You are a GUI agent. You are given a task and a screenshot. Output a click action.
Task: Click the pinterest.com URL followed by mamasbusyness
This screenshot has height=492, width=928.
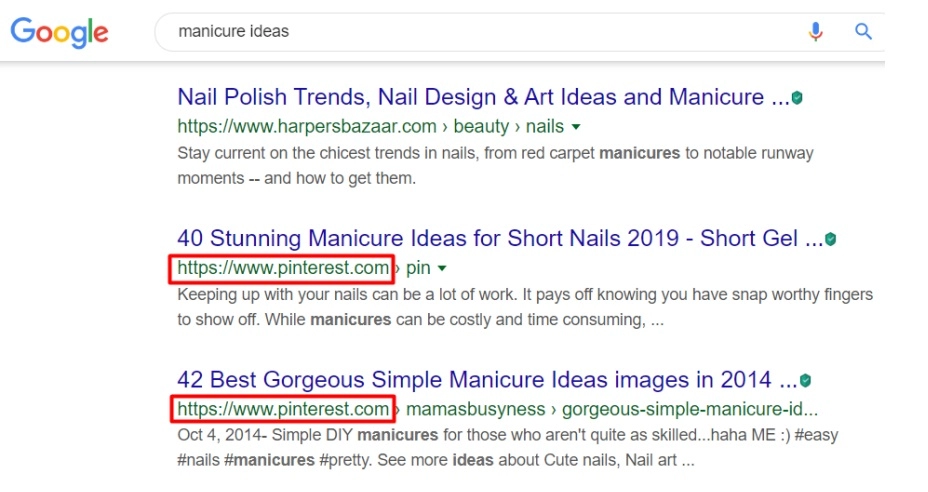283,409
